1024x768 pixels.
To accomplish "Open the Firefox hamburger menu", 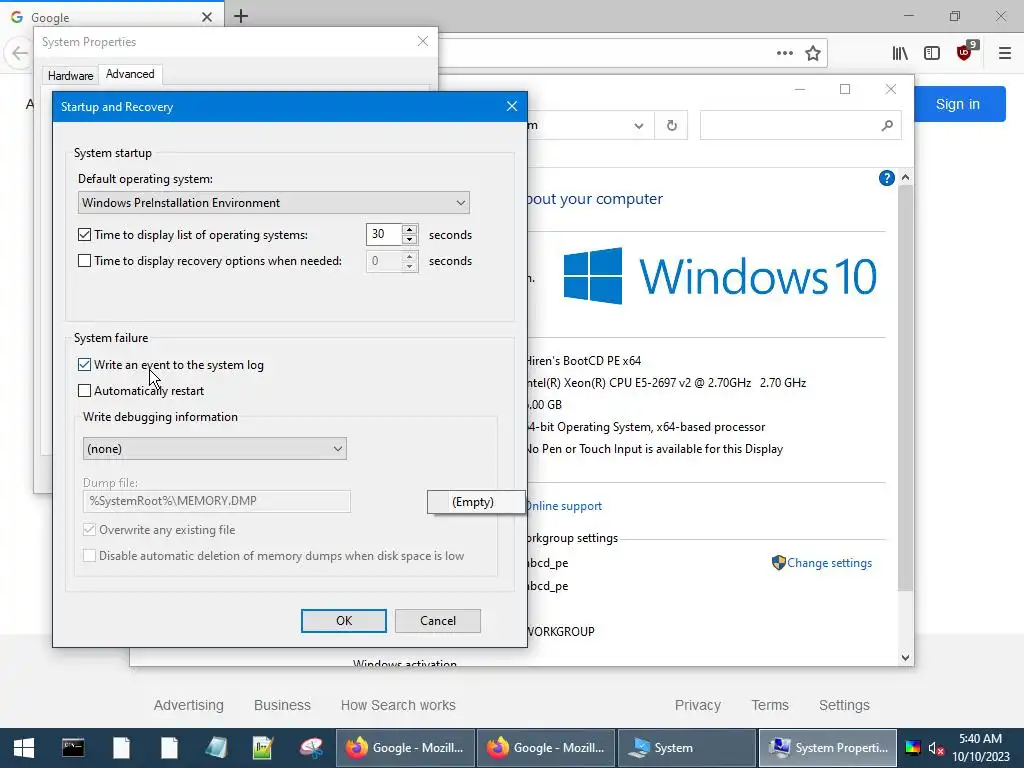I will [x=1005, y=53].
